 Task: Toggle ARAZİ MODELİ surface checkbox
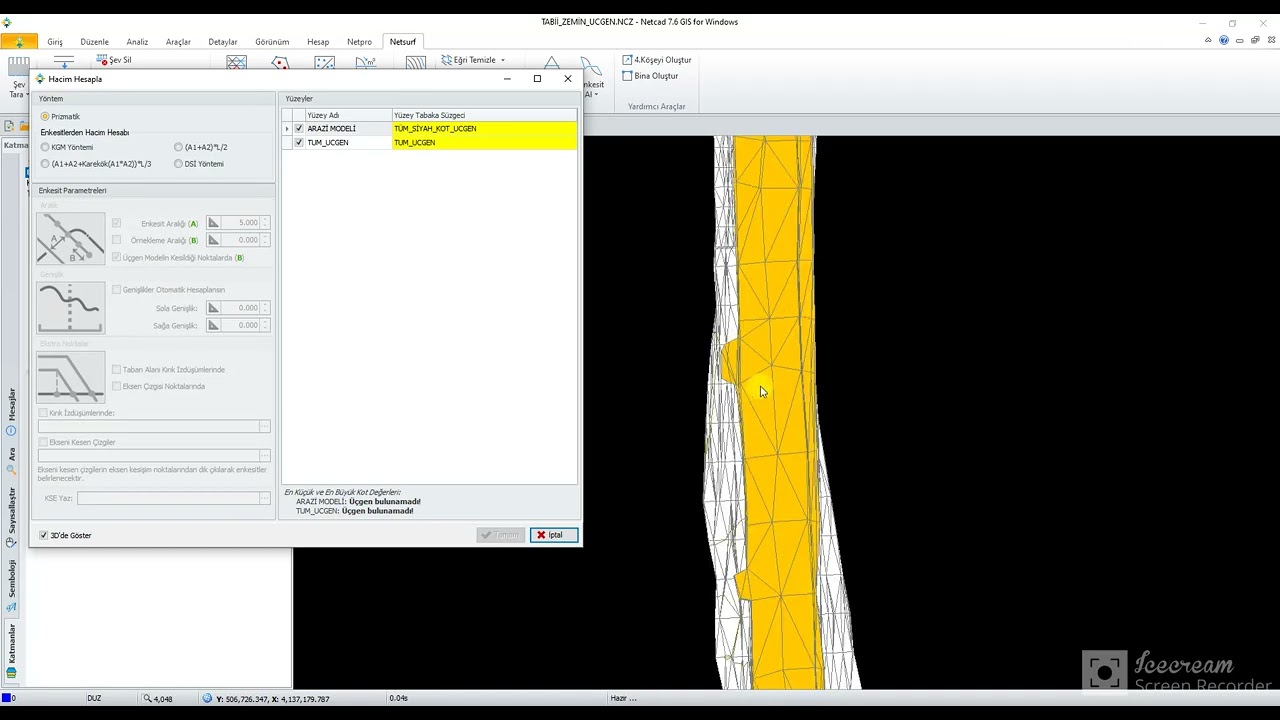tap(299, 129)
